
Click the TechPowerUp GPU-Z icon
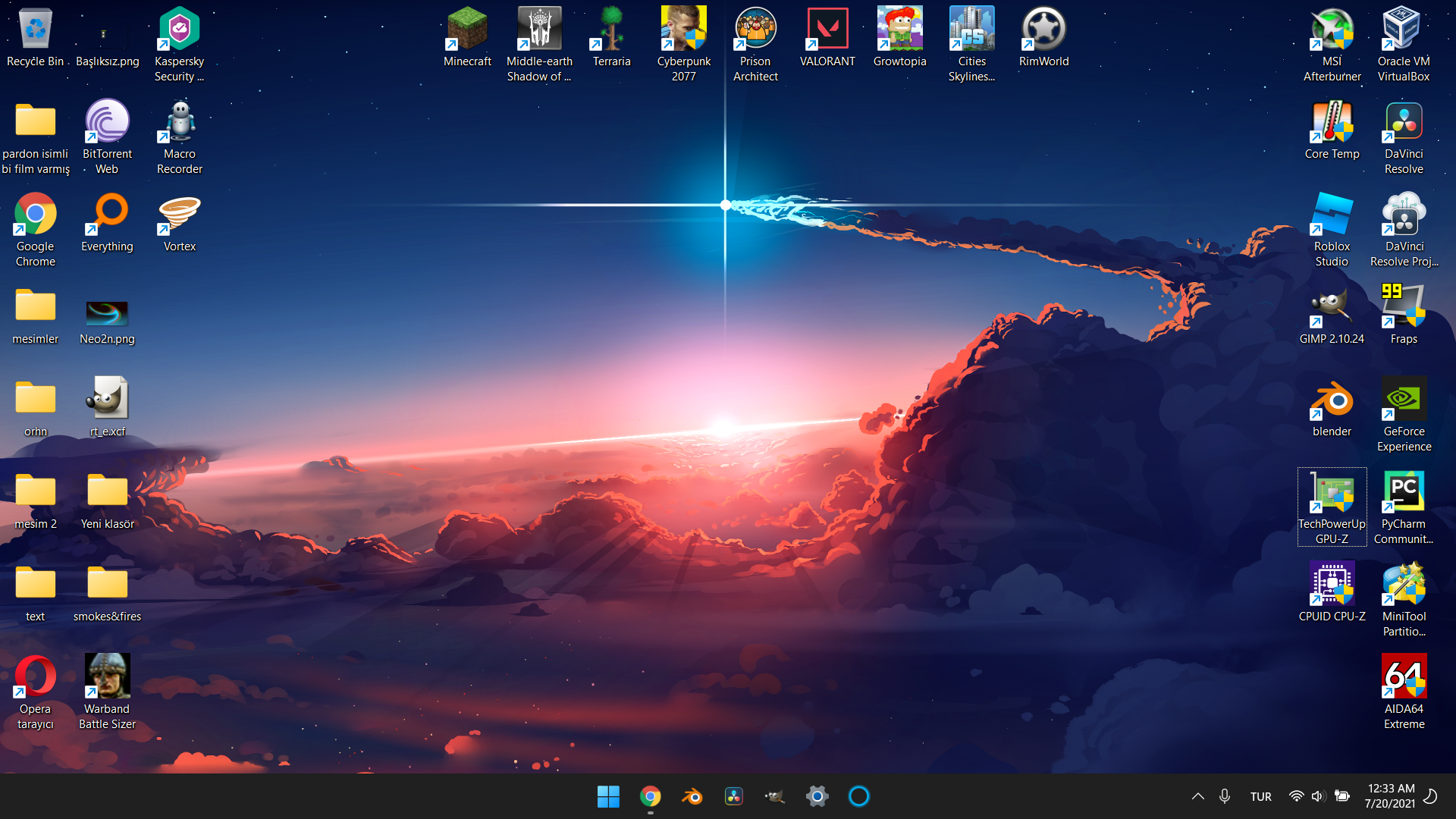1332,493
